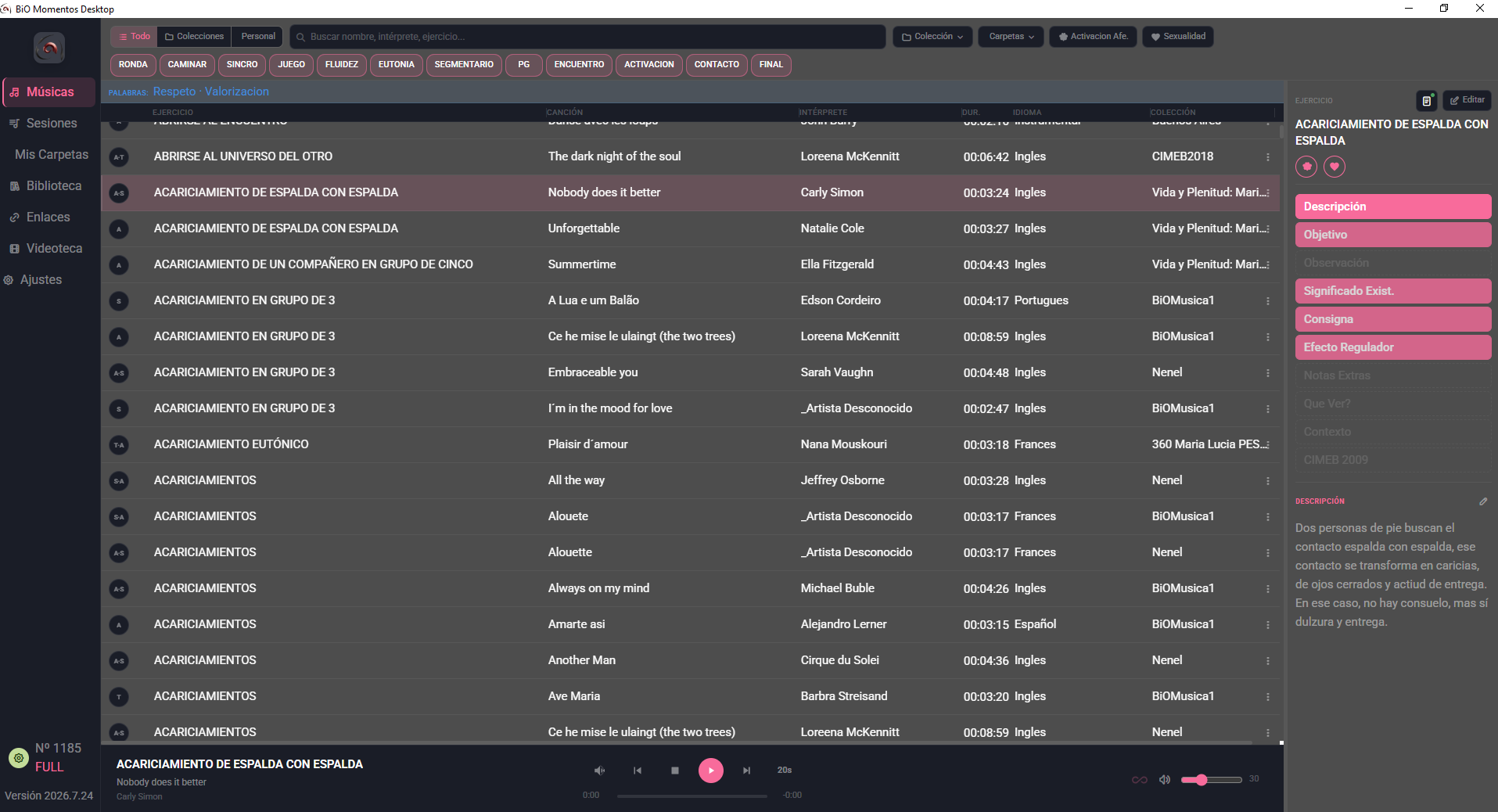Switch to the Personal tab
This screenshot has width=1498, height=812.
(258, 37)
